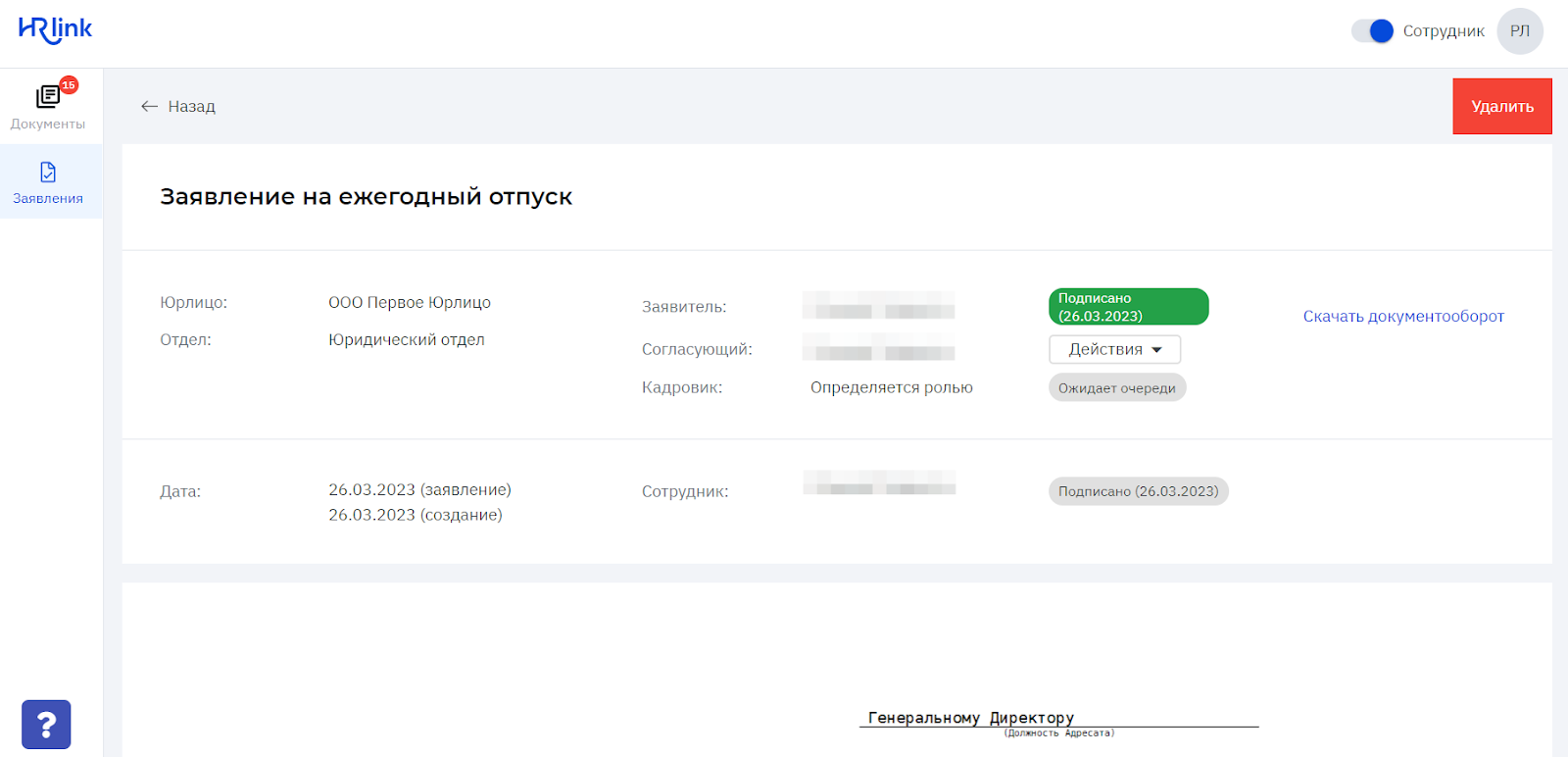The width and height of the screenshot is (1568, 757).
Task: Click the title Заявление на ежегодный отпуск
Action: 366,197
